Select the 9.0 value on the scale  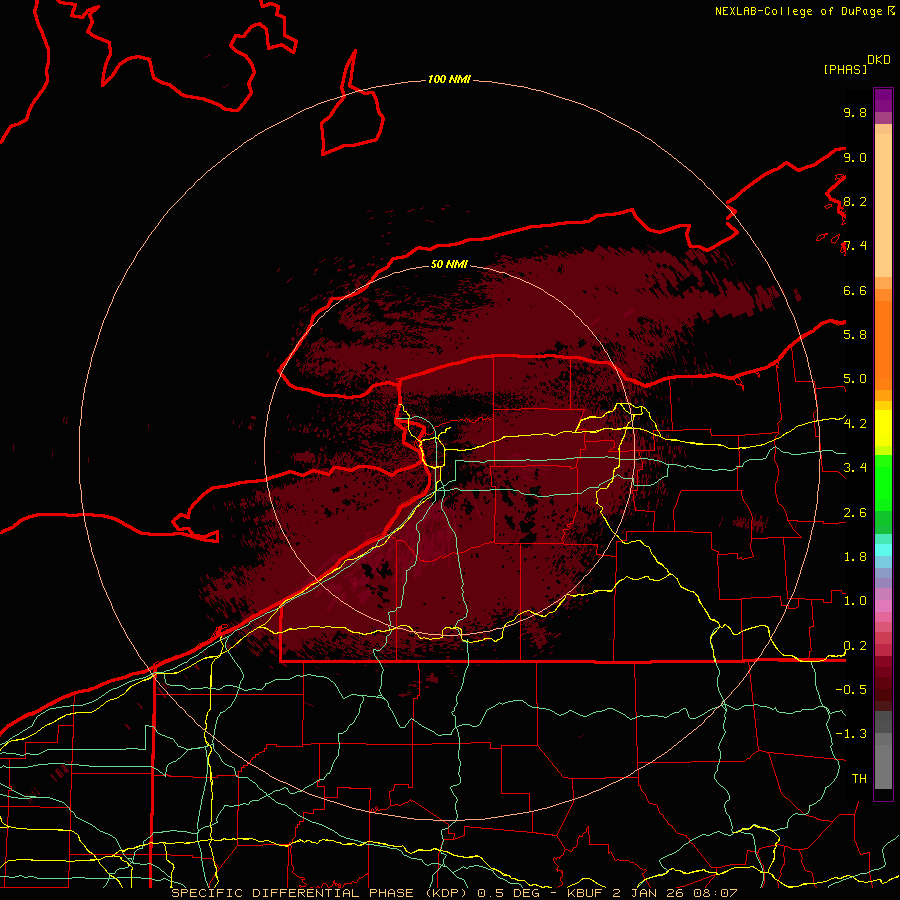pyautogui.click(x=855, y=157)
